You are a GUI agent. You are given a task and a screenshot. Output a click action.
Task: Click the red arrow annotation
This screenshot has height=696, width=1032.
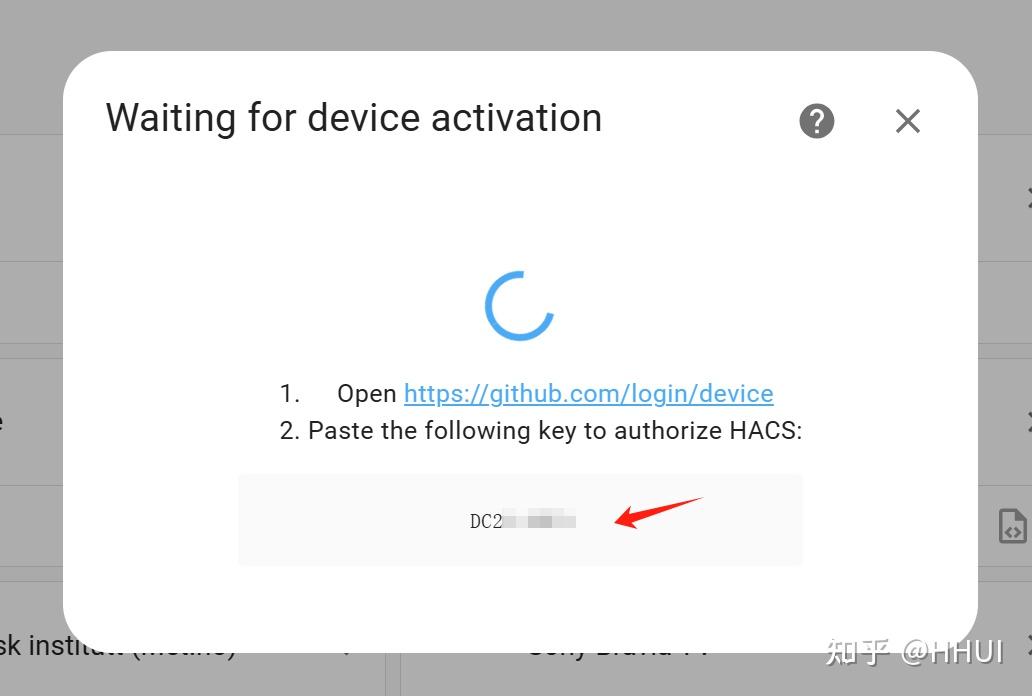pos(658,512)
